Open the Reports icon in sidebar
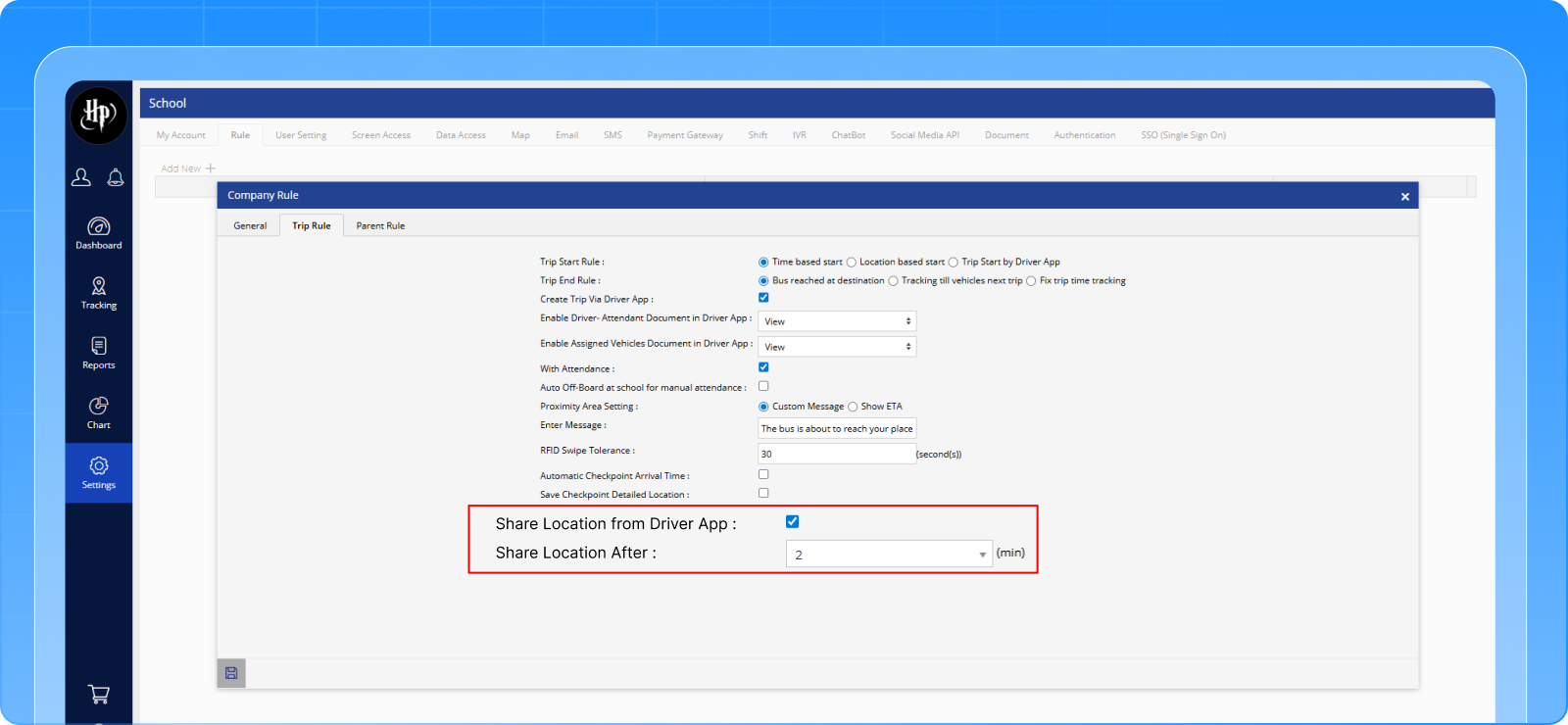This screenshot has height=725, width=1568. (x=99, y=346)
